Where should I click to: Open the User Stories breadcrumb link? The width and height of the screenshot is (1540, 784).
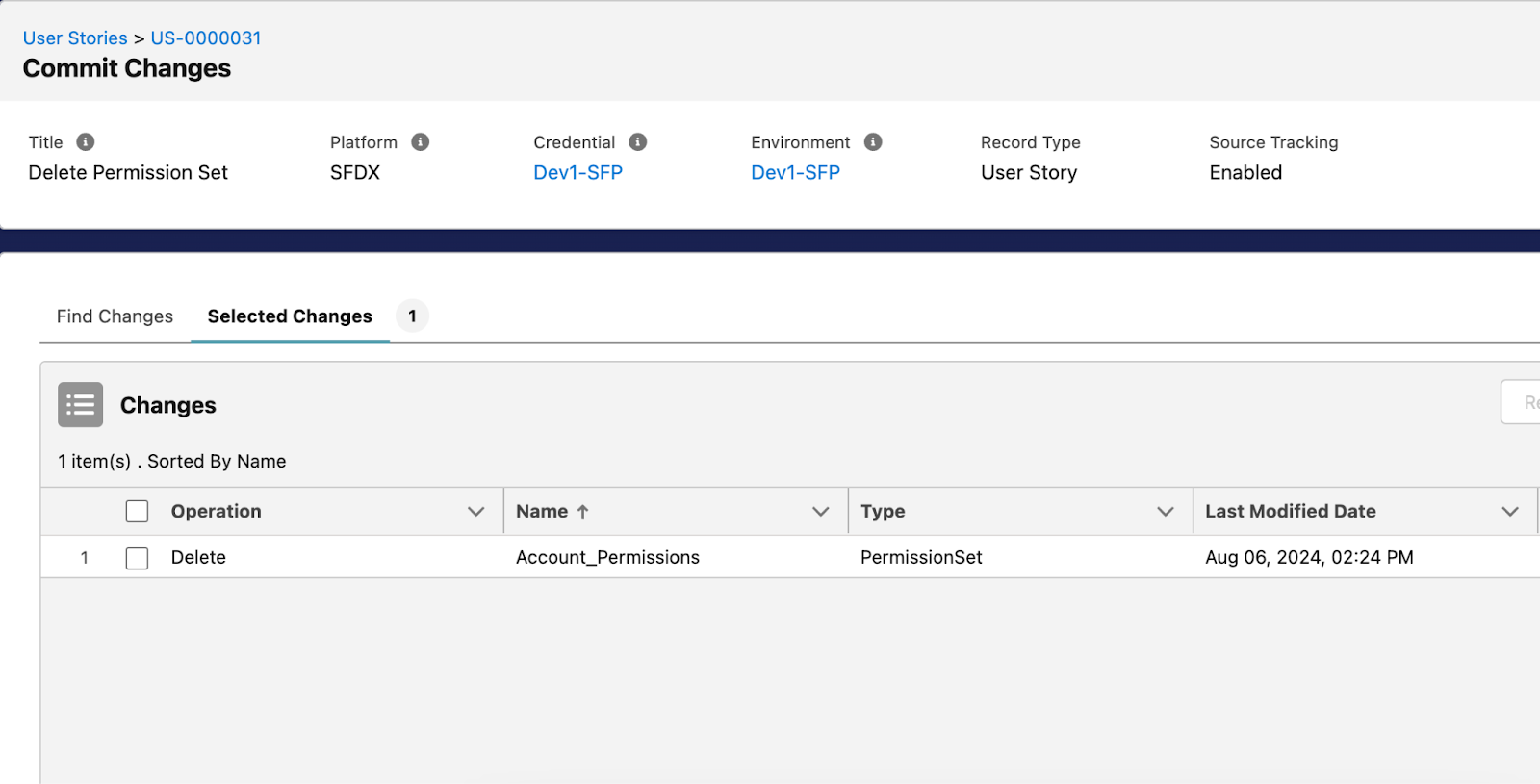pyautogui.click(x=75, y=38)
